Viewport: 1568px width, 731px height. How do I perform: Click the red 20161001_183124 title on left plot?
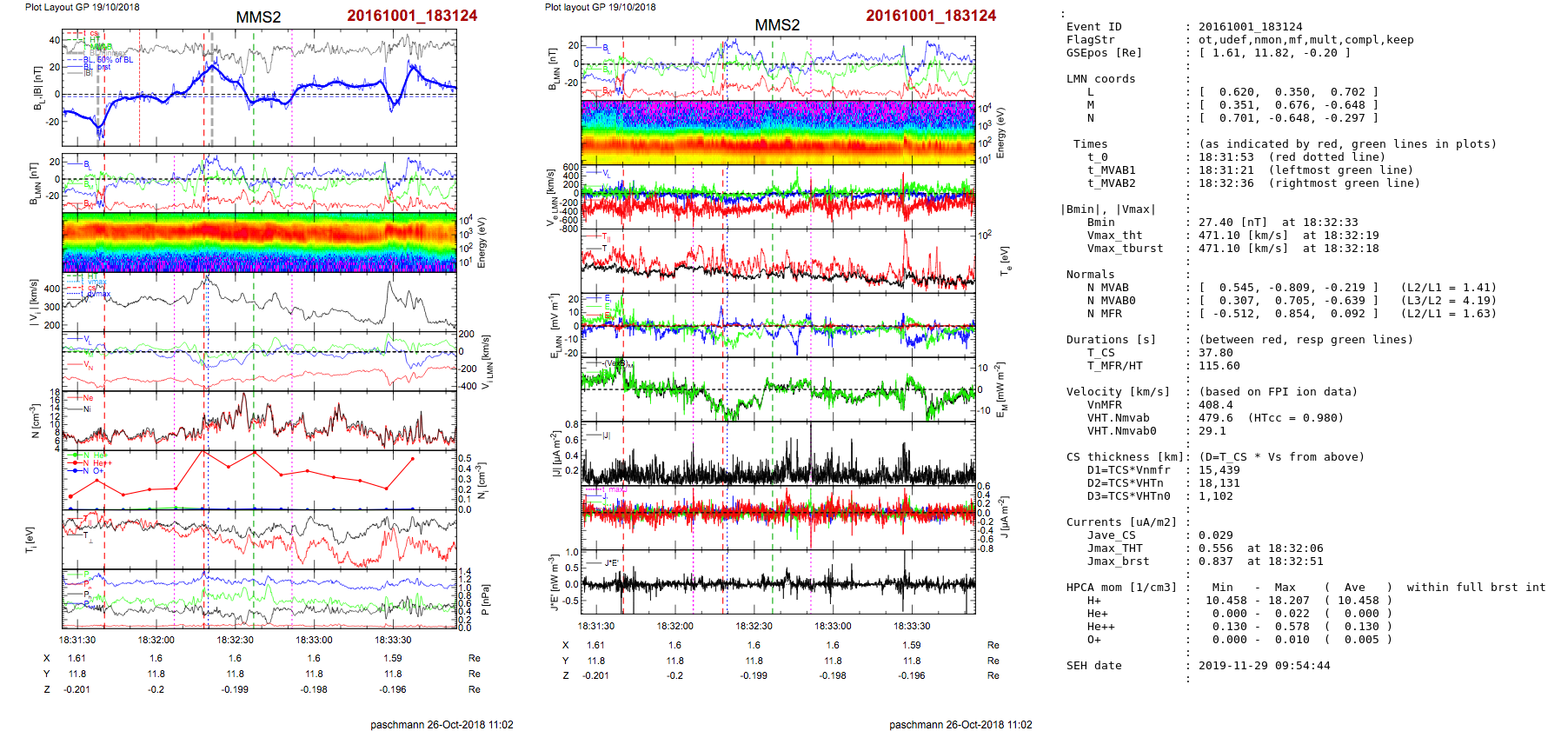point(412,16)
